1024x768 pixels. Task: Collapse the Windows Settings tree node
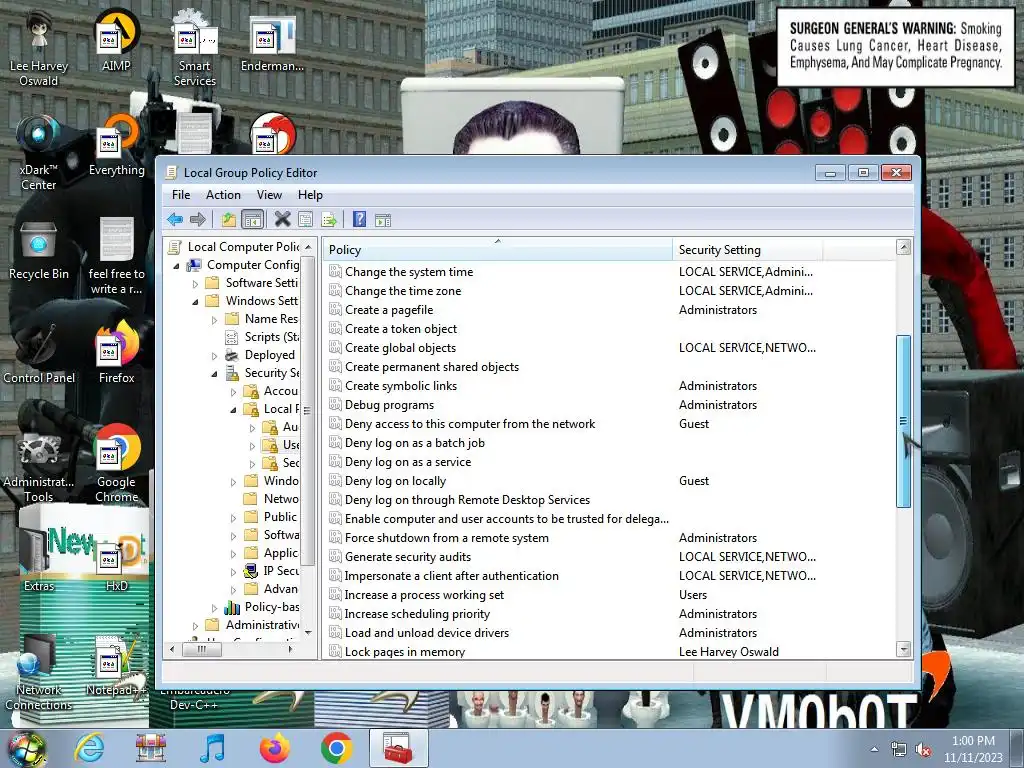click(x=195, y=302)
